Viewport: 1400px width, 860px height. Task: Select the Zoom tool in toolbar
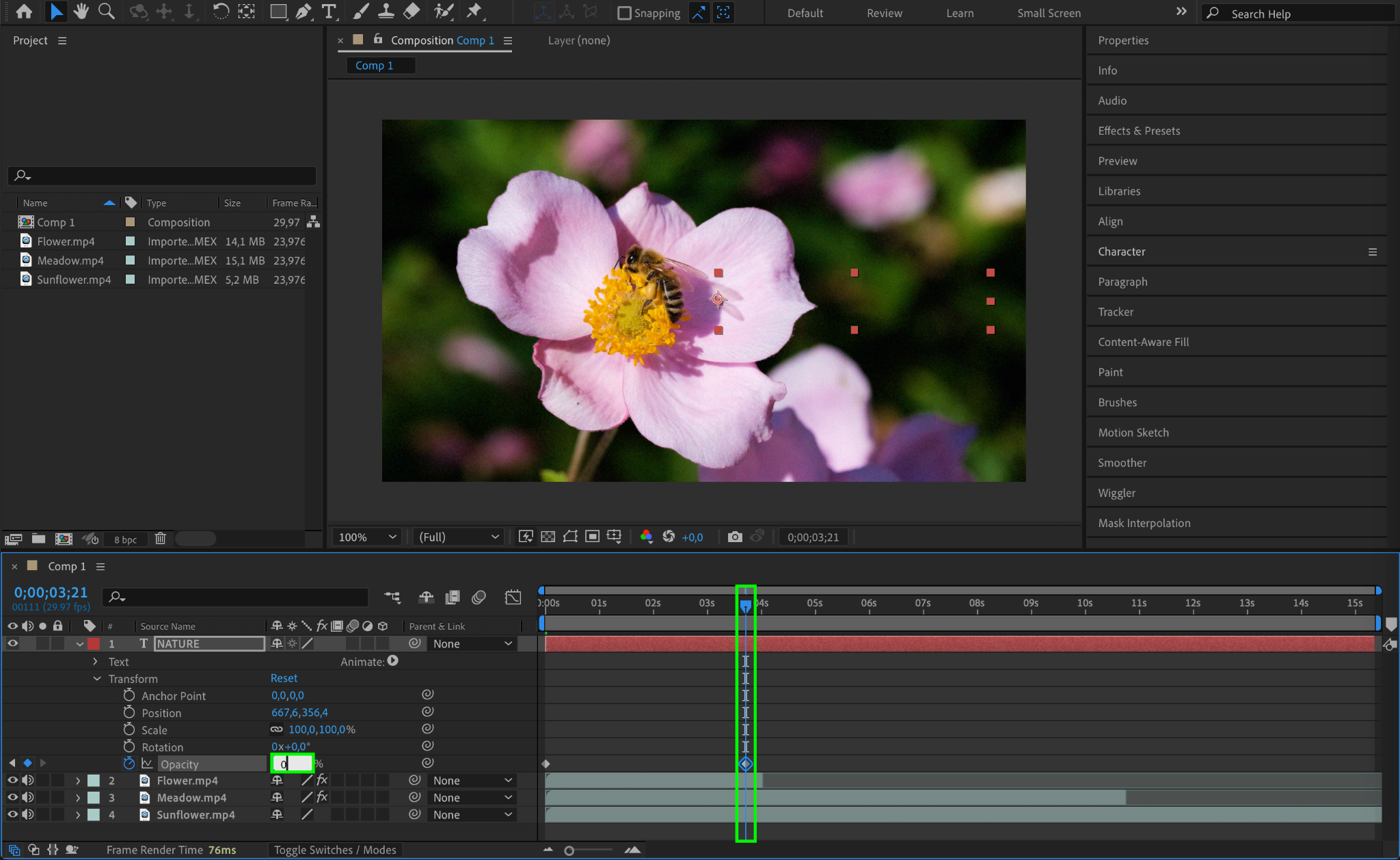point(106,12)
